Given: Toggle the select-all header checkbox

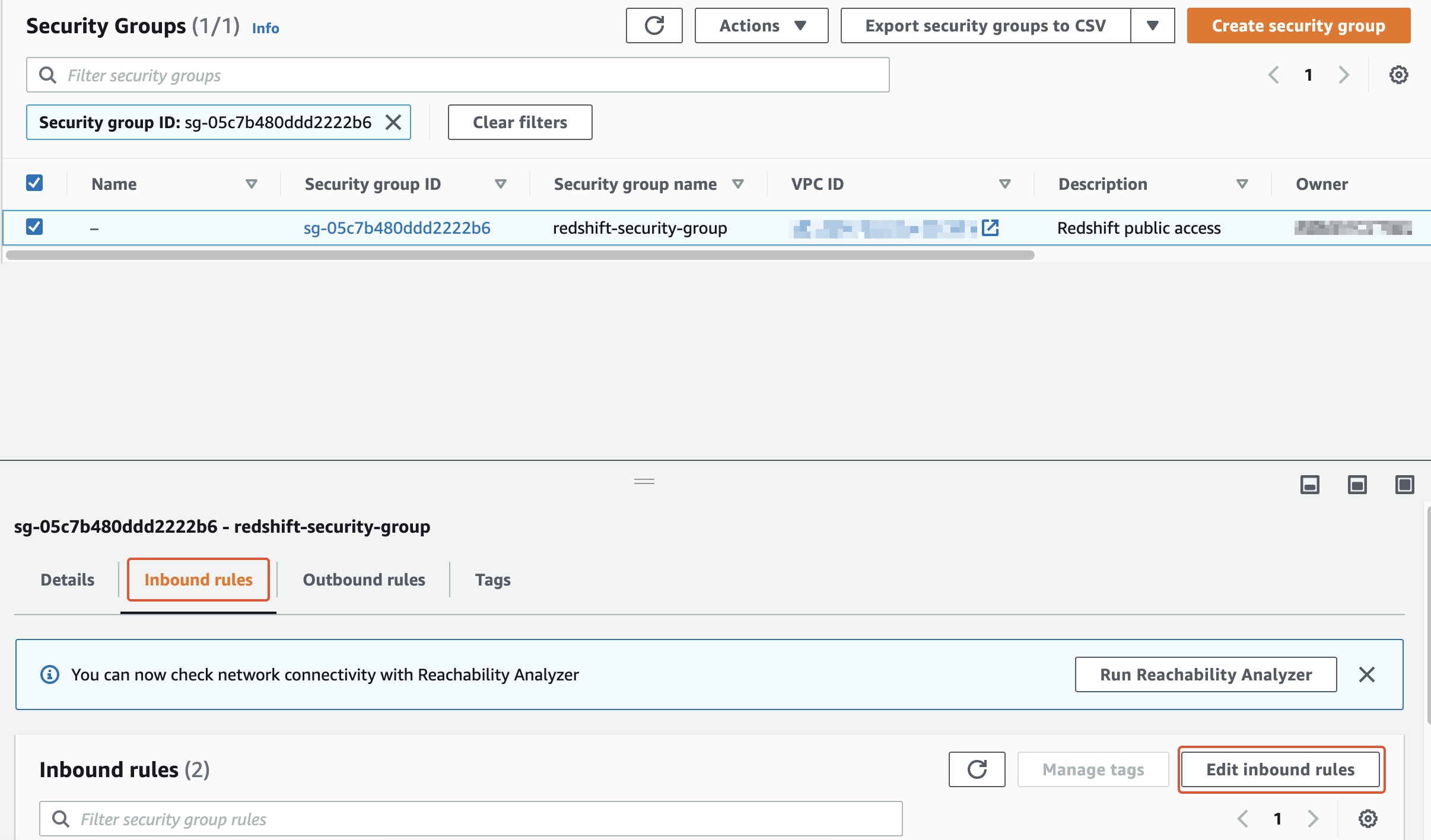Looking at the screenshot, I should (34, 183).
